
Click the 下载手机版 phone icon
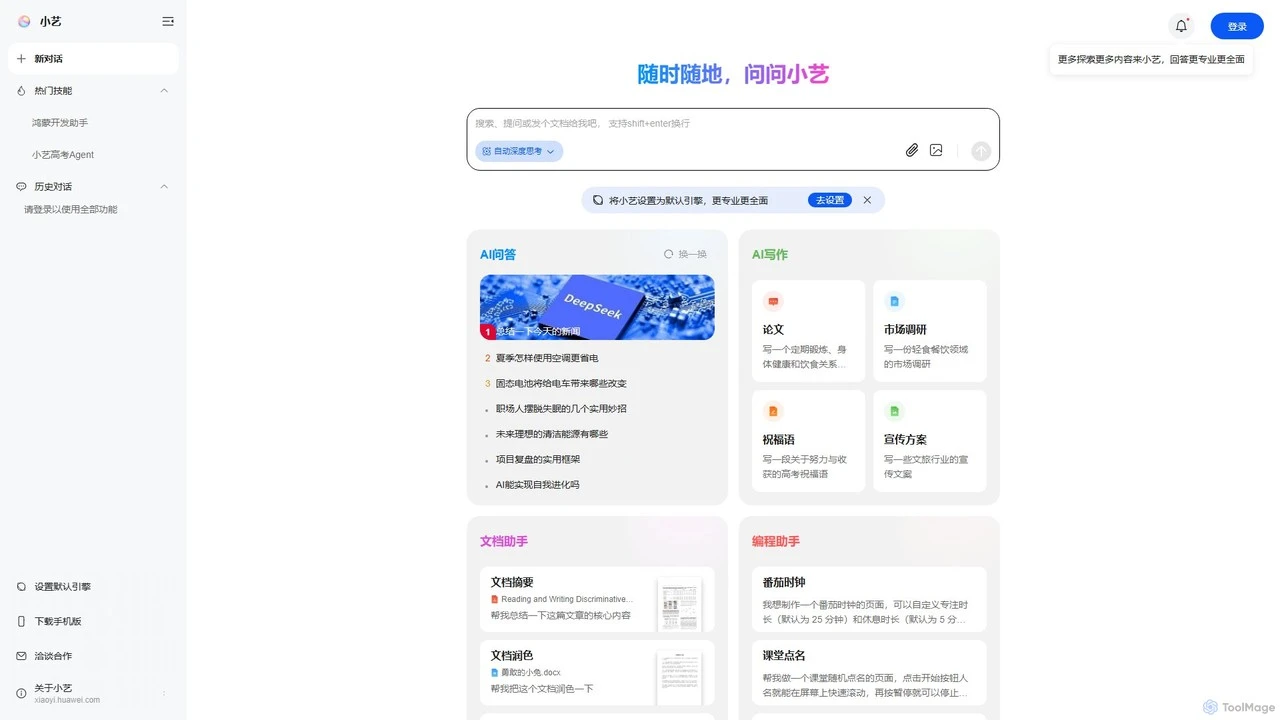tap(22, 621)
